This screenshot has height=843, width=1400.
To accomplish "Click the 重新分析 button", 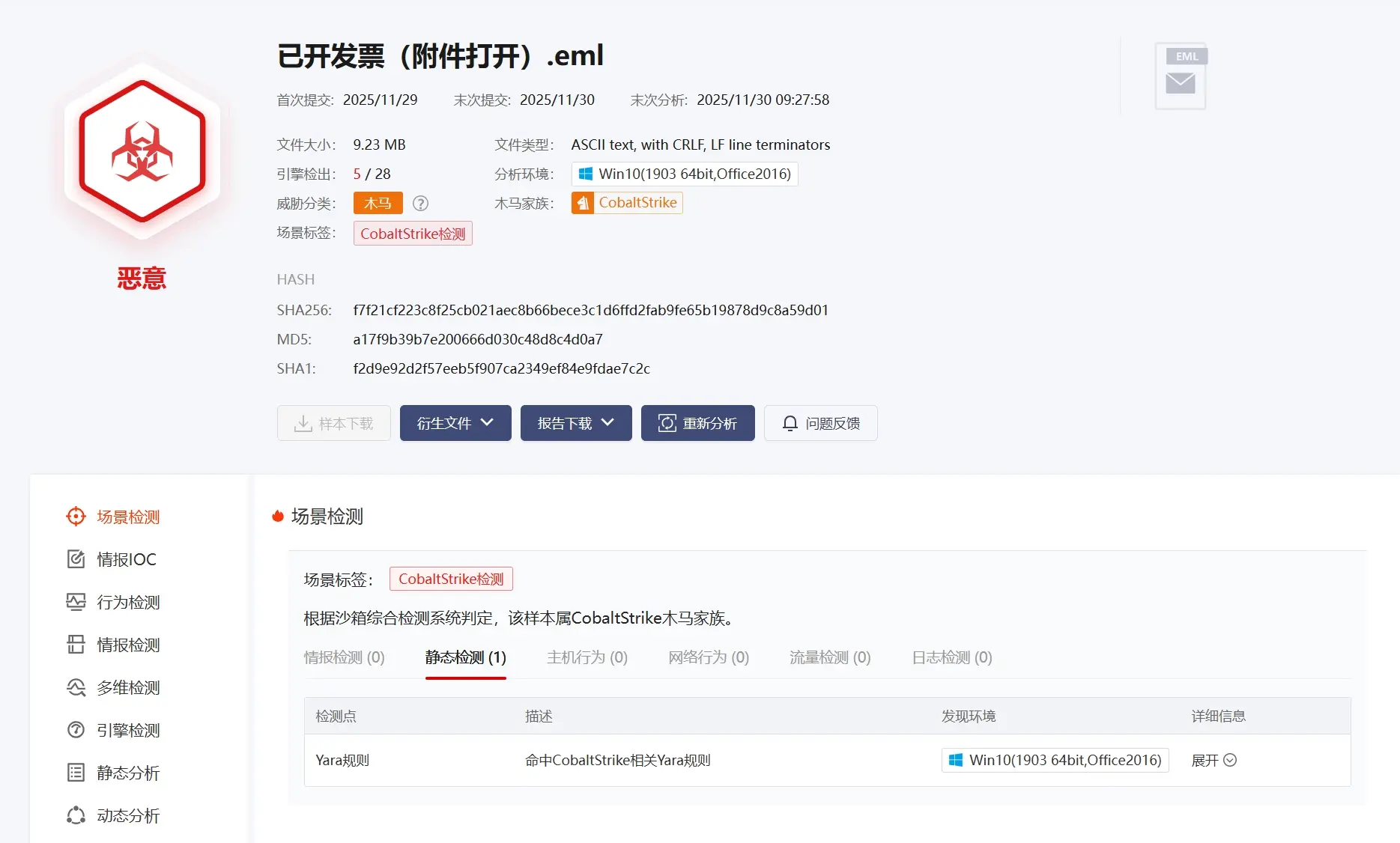I will click(697, 423).
